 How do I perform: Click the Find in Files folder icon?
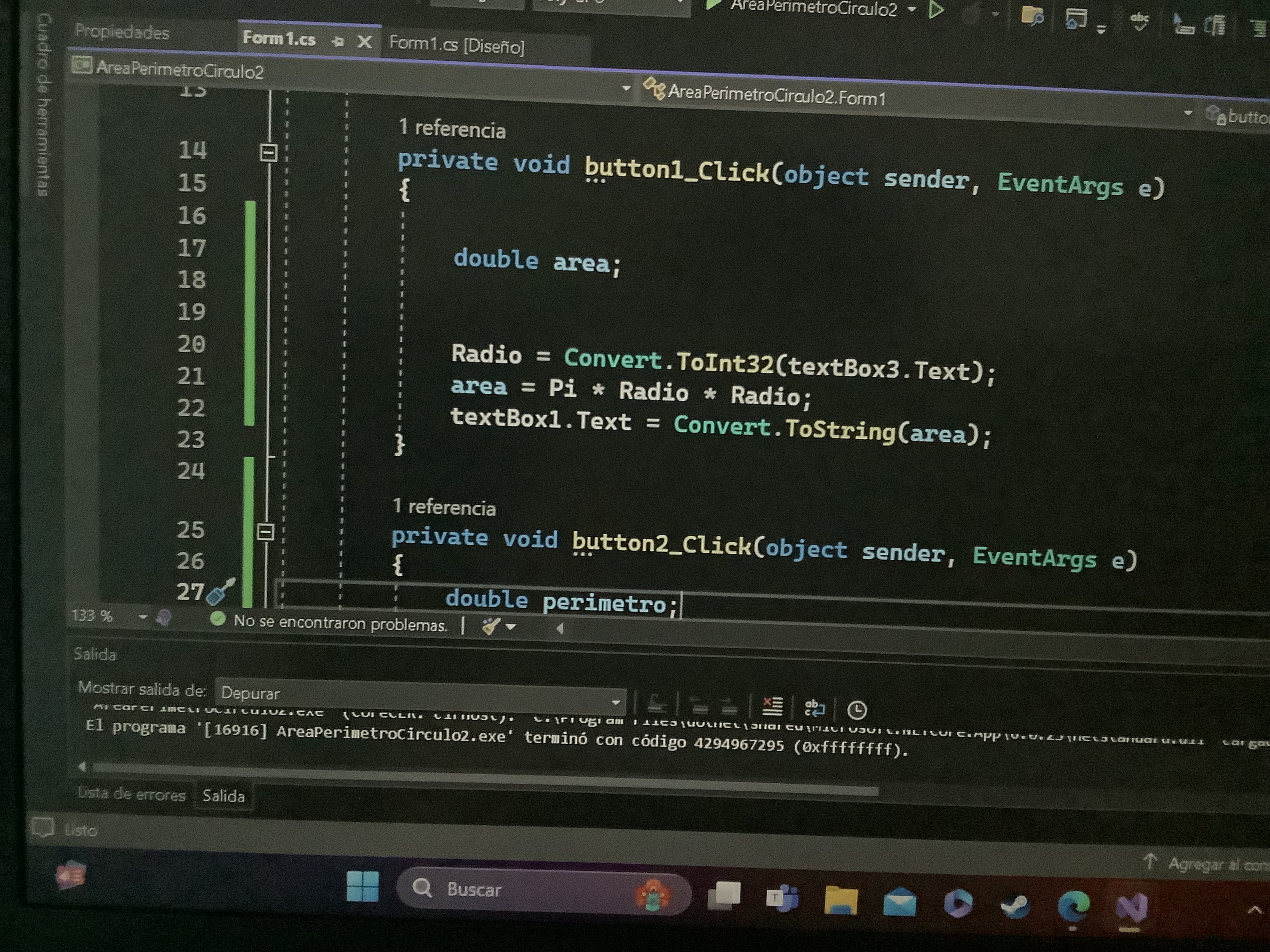[1032, 16]
